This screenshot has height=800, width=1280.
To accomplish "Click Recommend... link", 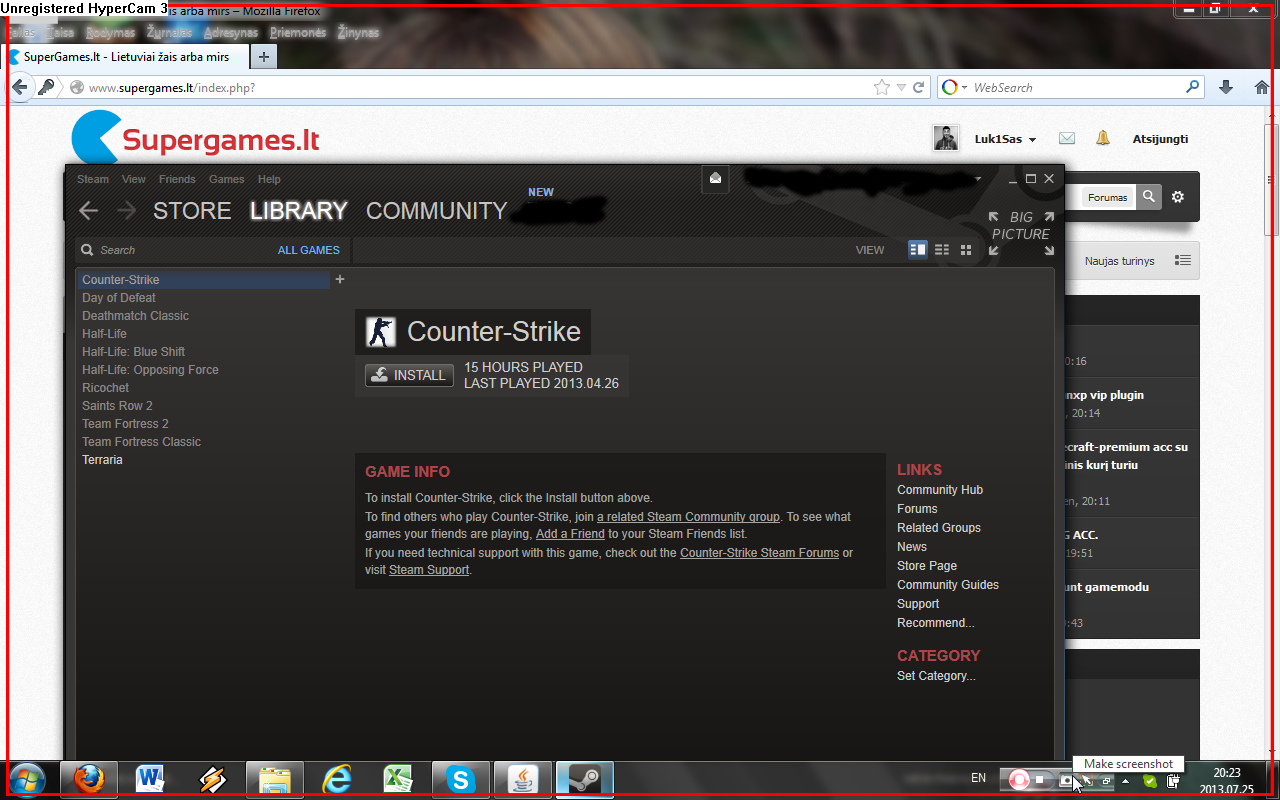I will (x=935, y=623).
